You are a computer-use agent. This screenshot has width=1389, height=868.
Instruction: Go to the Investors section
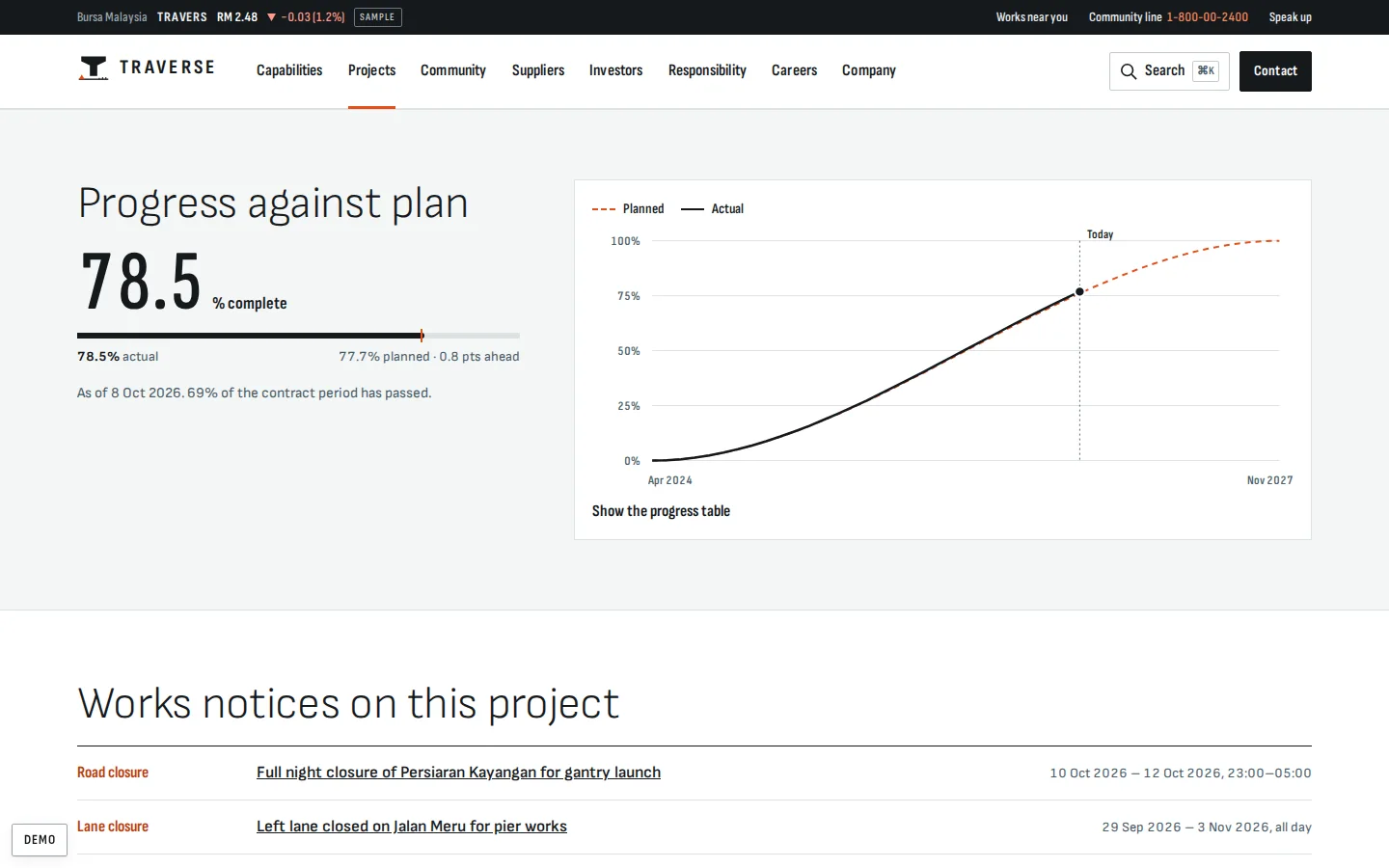coord(615,70)
